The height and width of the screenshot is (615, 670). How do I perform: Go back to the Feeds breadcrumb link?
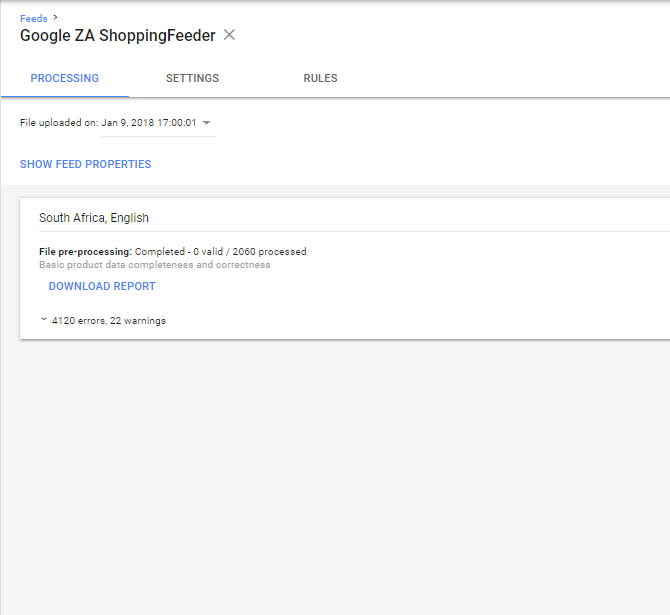[33, 18]
